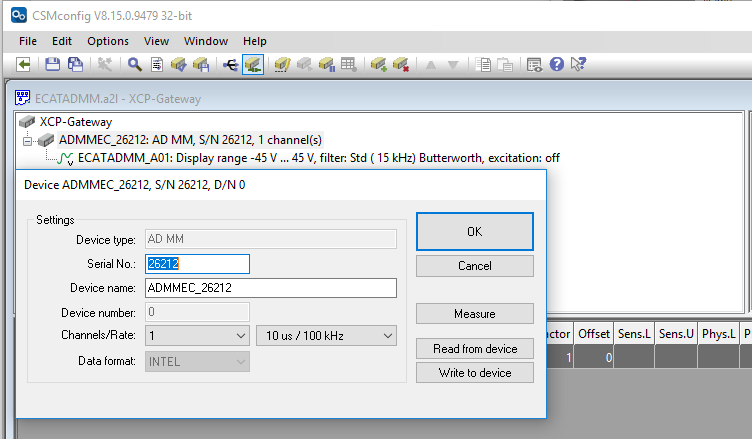This screenshot has height=439, width=752.
Task: Save the configuration with the floppy disk icon
Action: pyautogui.click(x=52, y=64)
